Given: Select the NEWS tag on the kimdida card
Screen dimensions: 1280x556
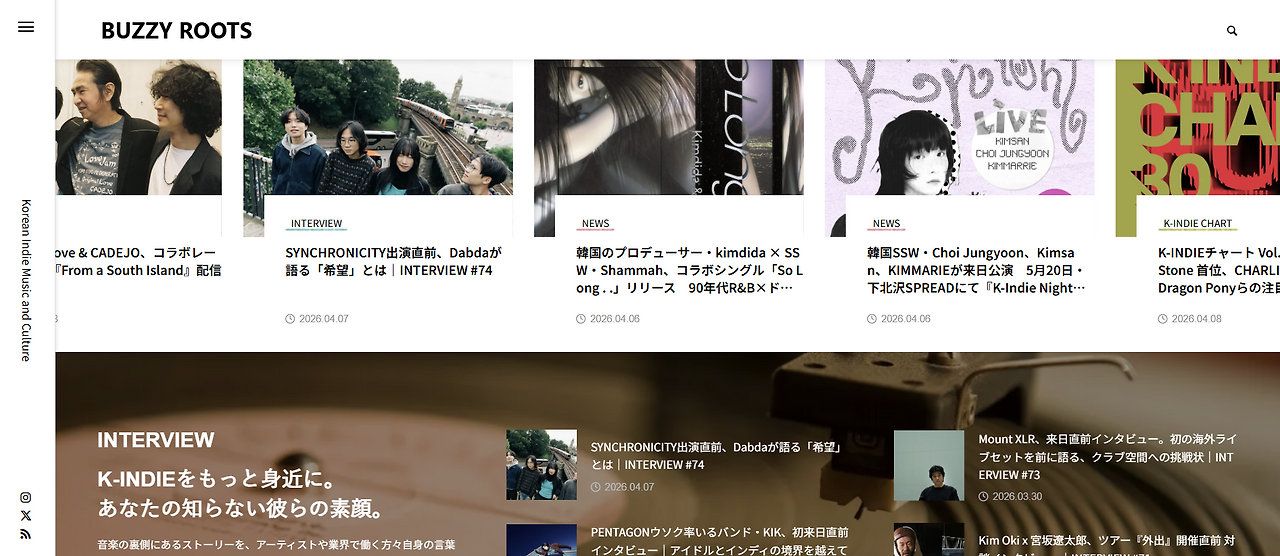Looking at the screenshot, I should point(595,224).
